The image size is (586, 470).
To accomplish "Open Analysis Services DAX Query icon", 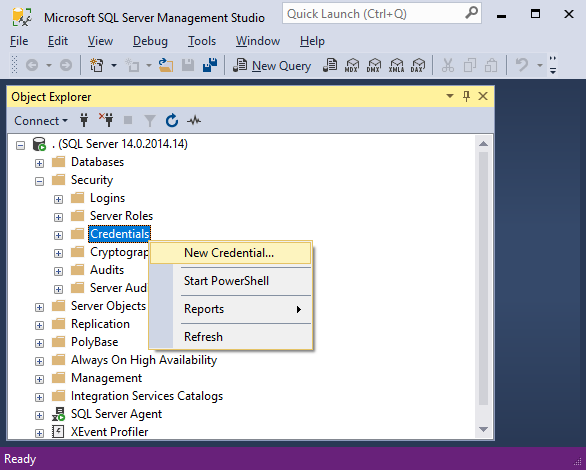I will pyautogui.click(x=418, y=65).
